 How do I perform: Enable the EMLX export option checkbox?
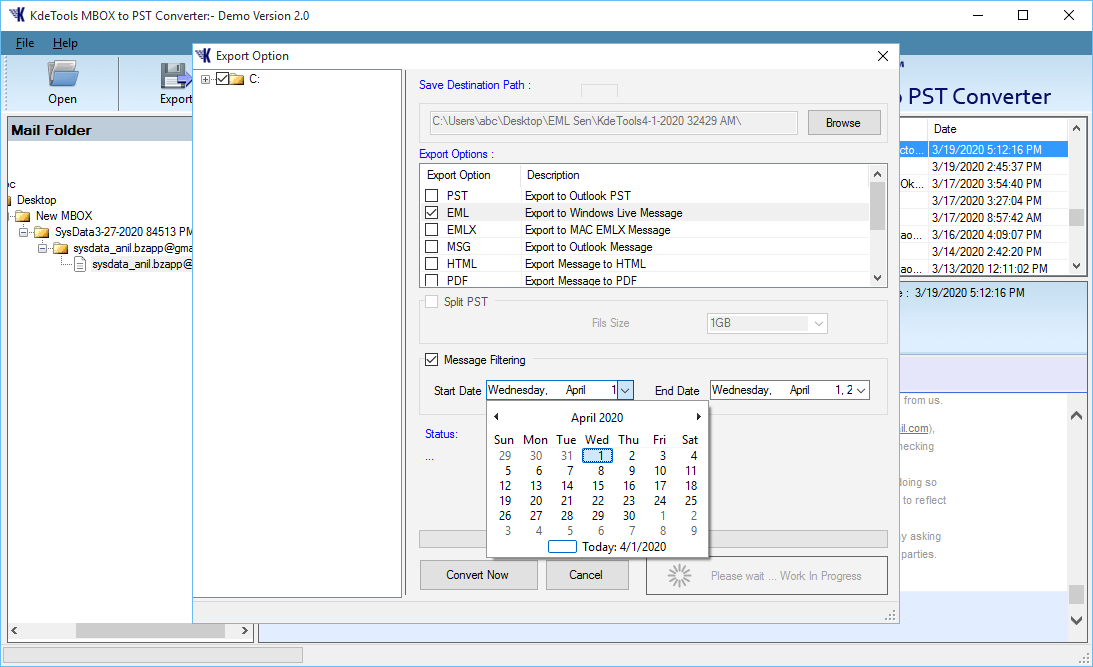coord(431,229)
